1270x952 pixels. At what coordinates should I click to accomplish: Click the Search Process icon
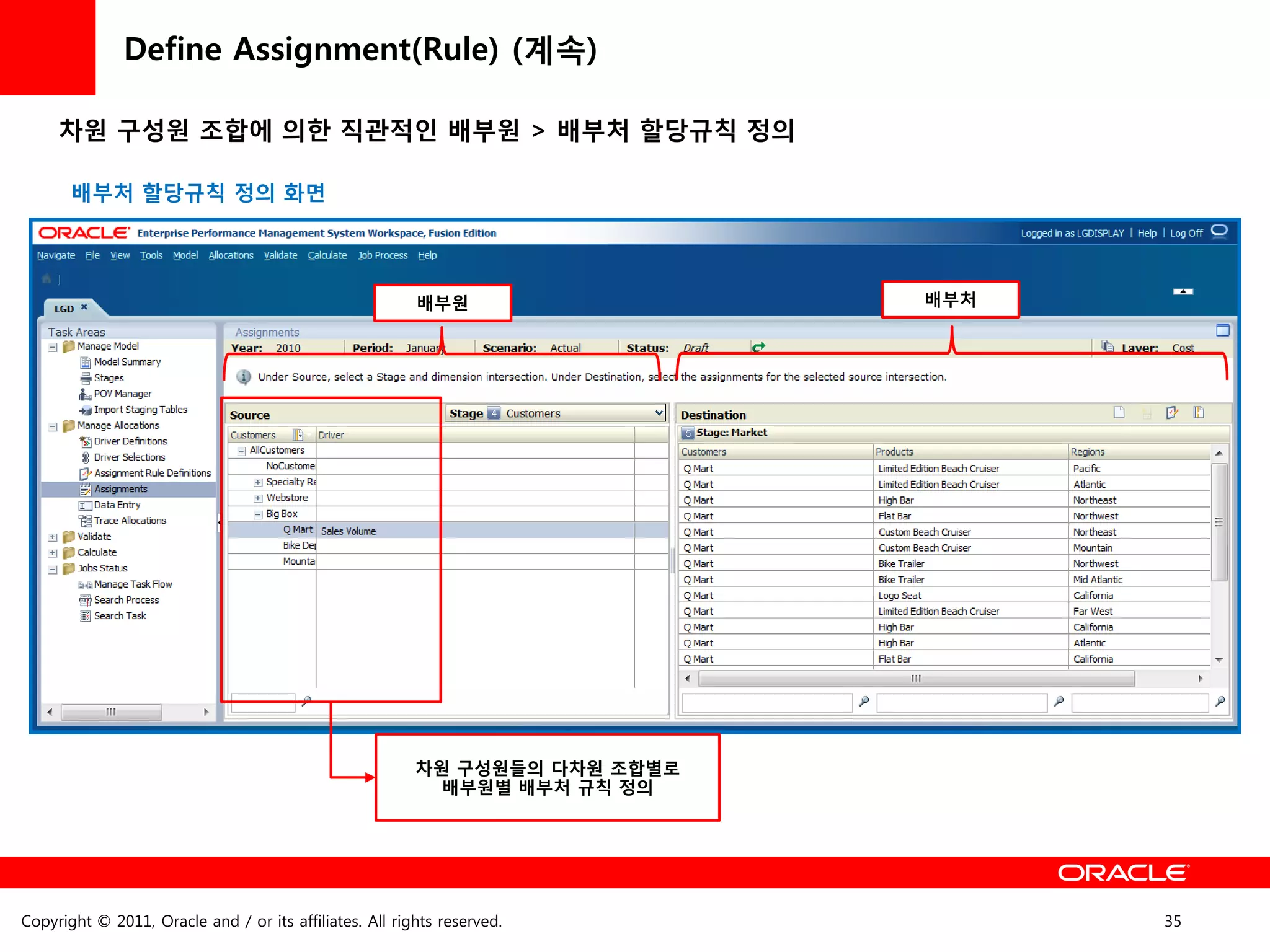click(x=86, y=601)
